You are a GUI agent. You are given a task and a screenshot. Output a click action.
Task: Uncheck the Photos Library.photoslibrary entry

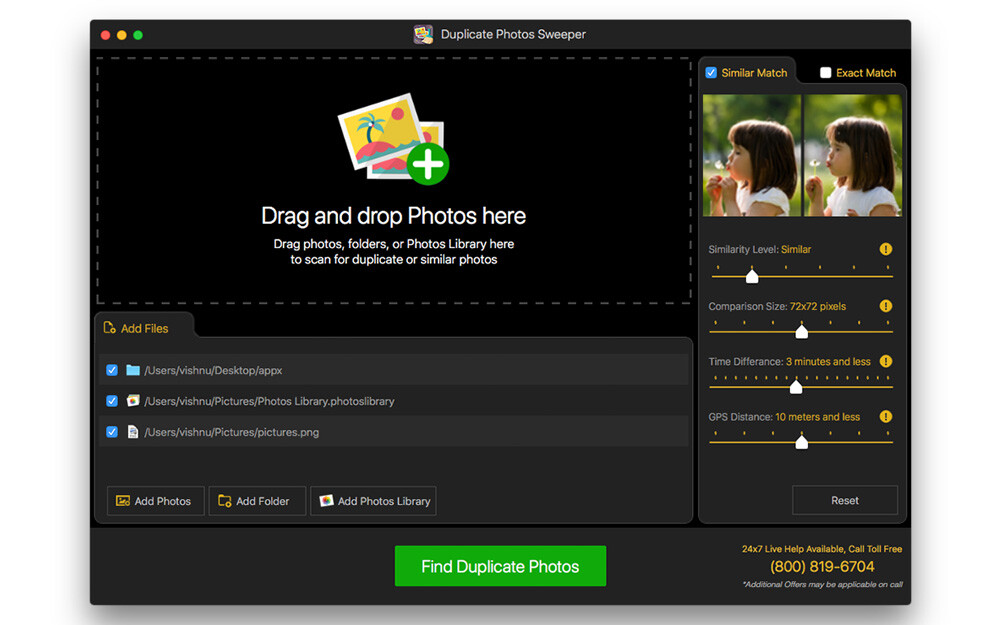(x=112, y=401)
